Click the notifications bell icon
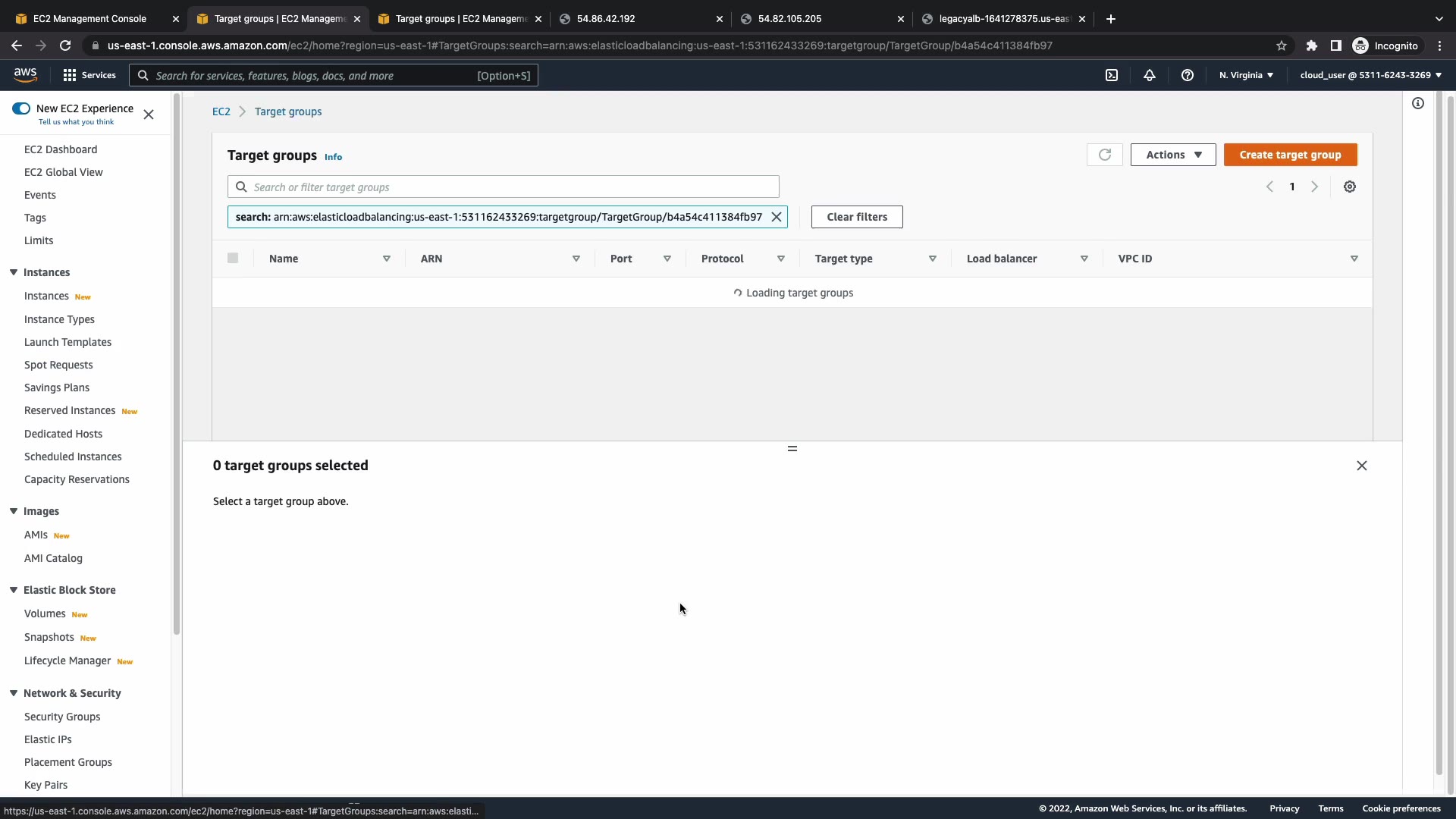Image resolution: width=1456 pixels, height=819 pixels. click(x=1150, y=75)
